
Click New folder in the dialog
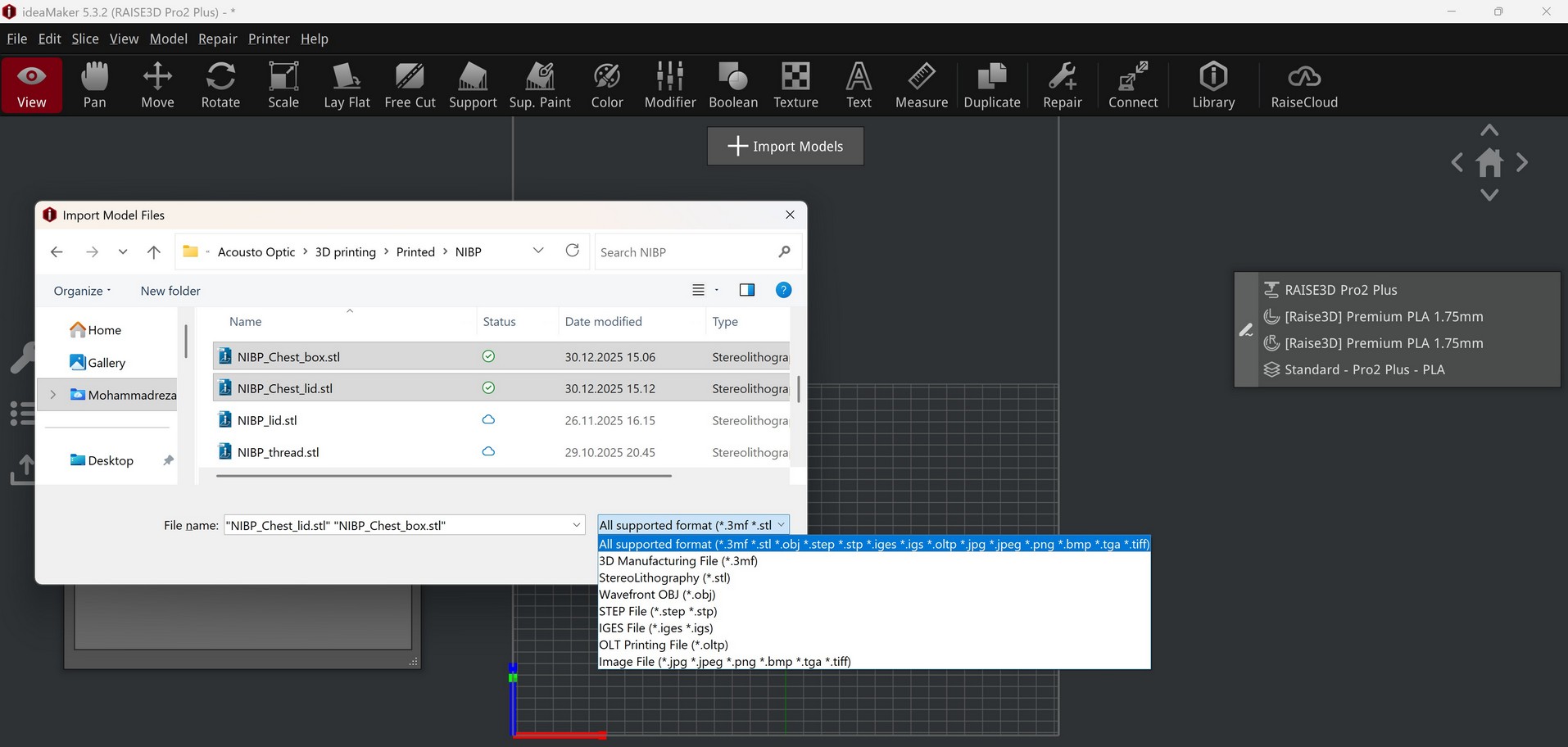[x=170, y=291]
